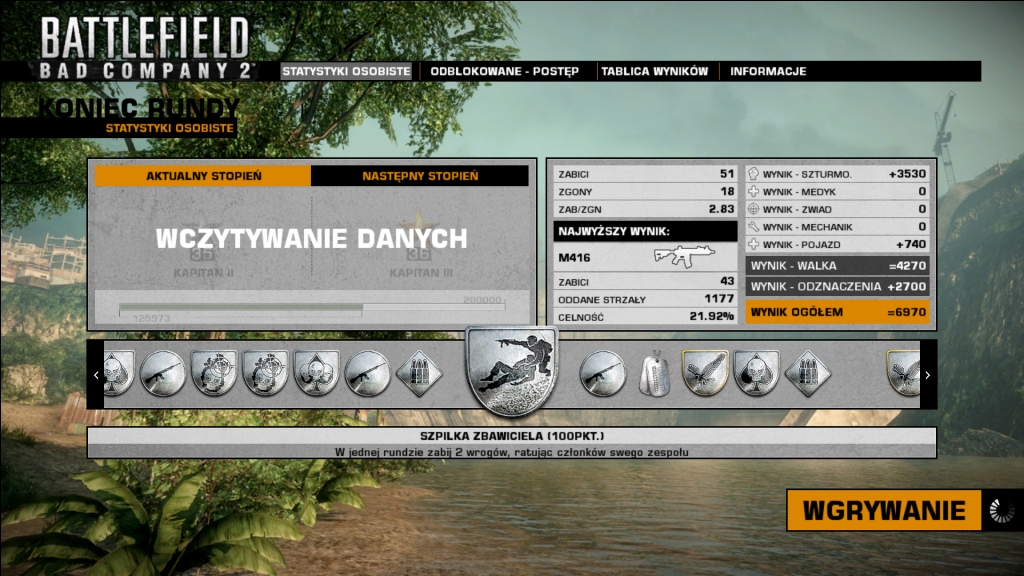Click the WYNIK - WALKA =4270 row
Image resolution: width=1024 pixels, height=576 pixels.
(837, 266)
